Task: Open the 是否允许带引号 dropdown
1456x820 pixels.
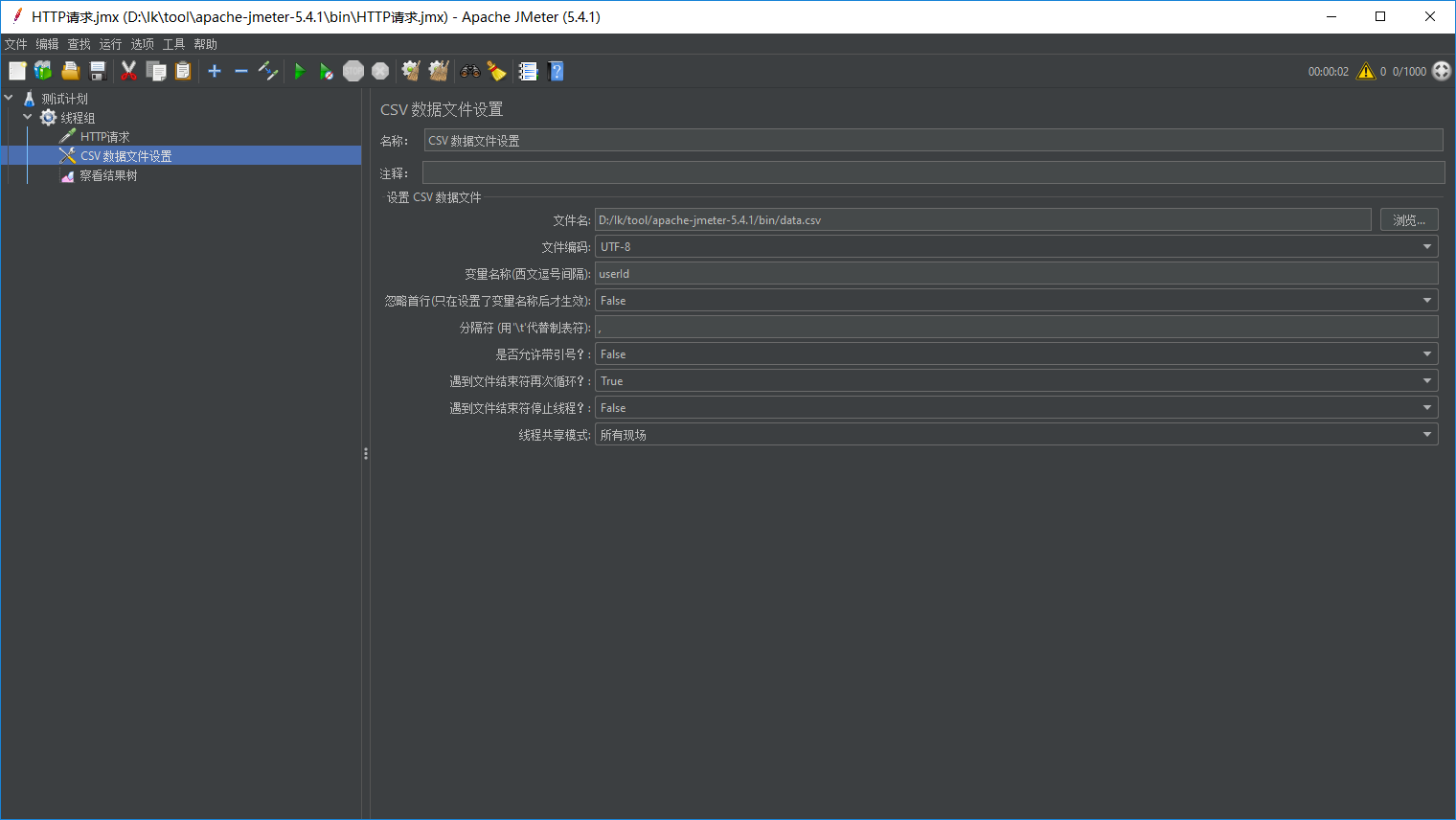Action: click(1427, 353)
